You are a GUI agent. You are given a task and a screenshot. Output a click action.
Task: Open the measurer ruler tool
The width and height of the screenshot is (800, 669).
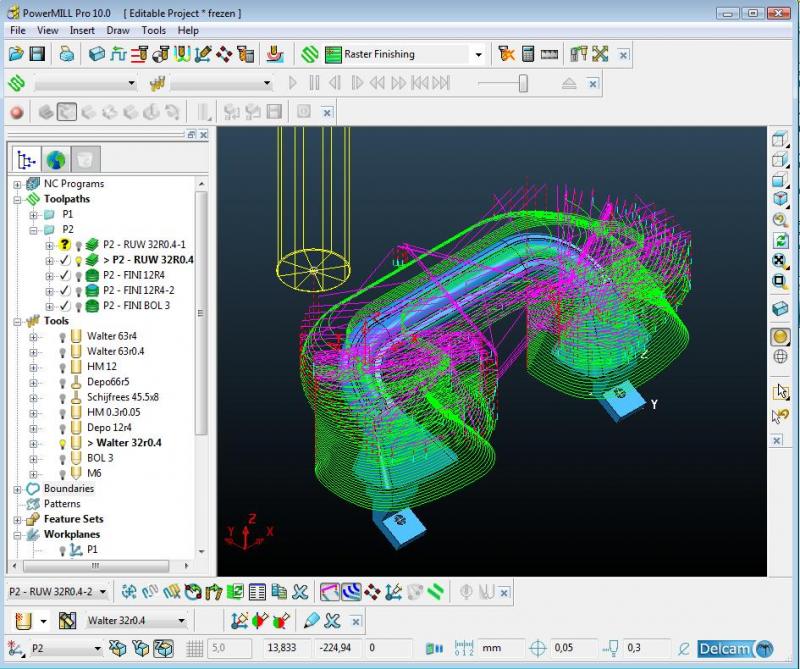[x=549, y=54]
